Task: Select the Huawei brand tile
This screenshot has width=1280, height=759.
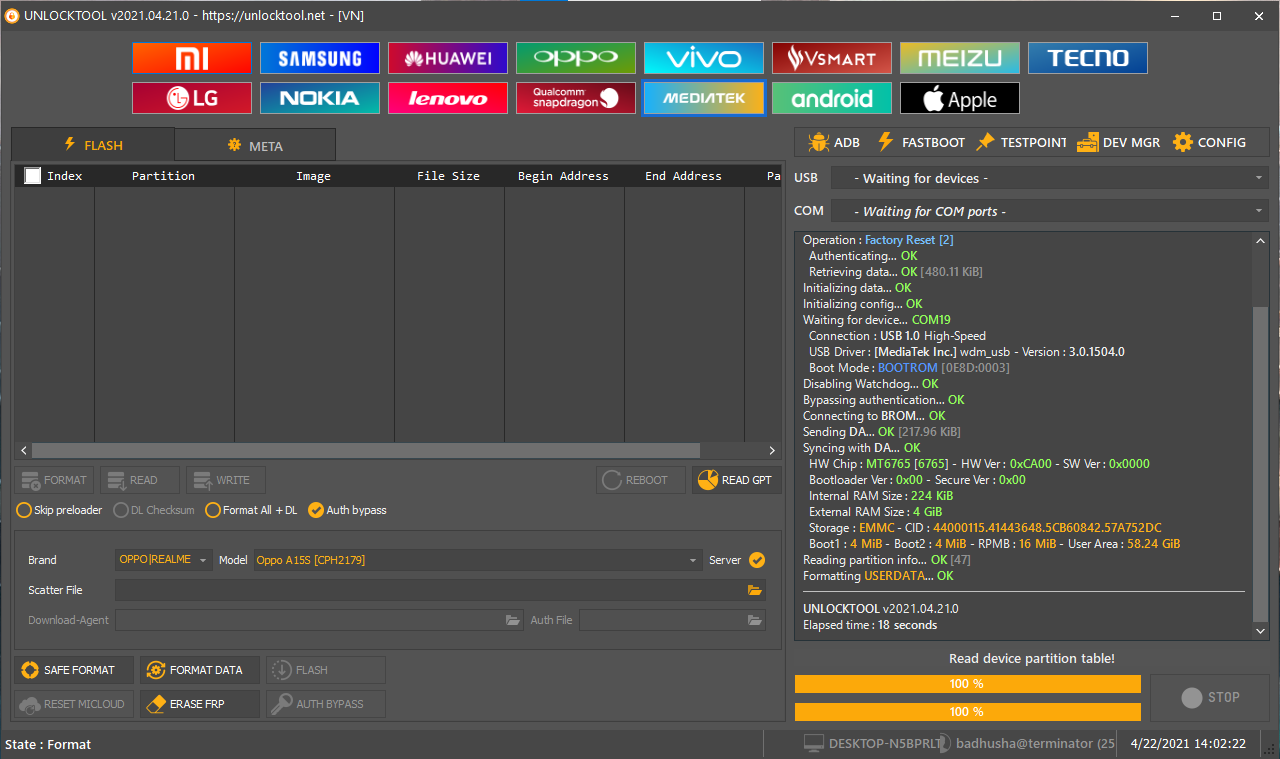Action: point(448,58)
